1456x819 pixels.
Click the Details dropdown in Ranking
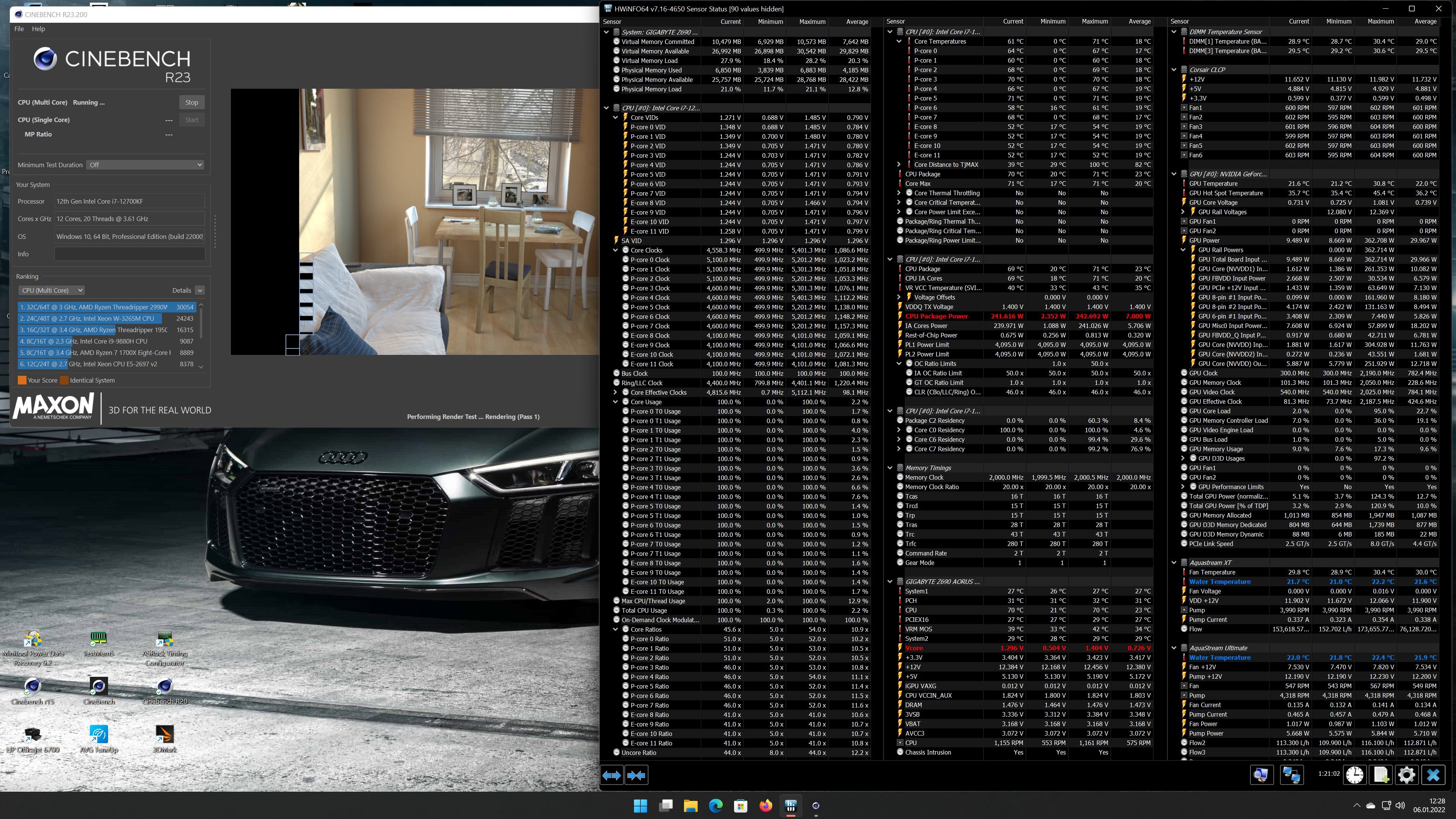[x=199, y=290]
